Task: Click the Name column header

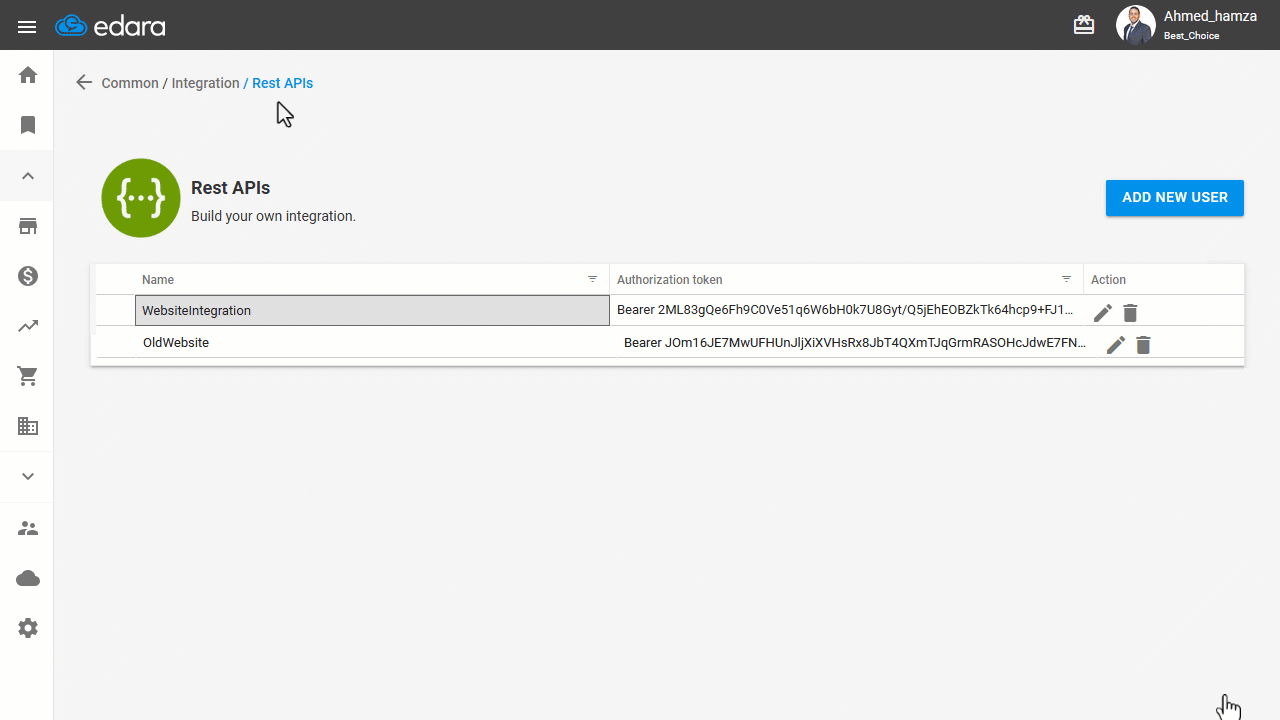Action: tap(158, 280)
